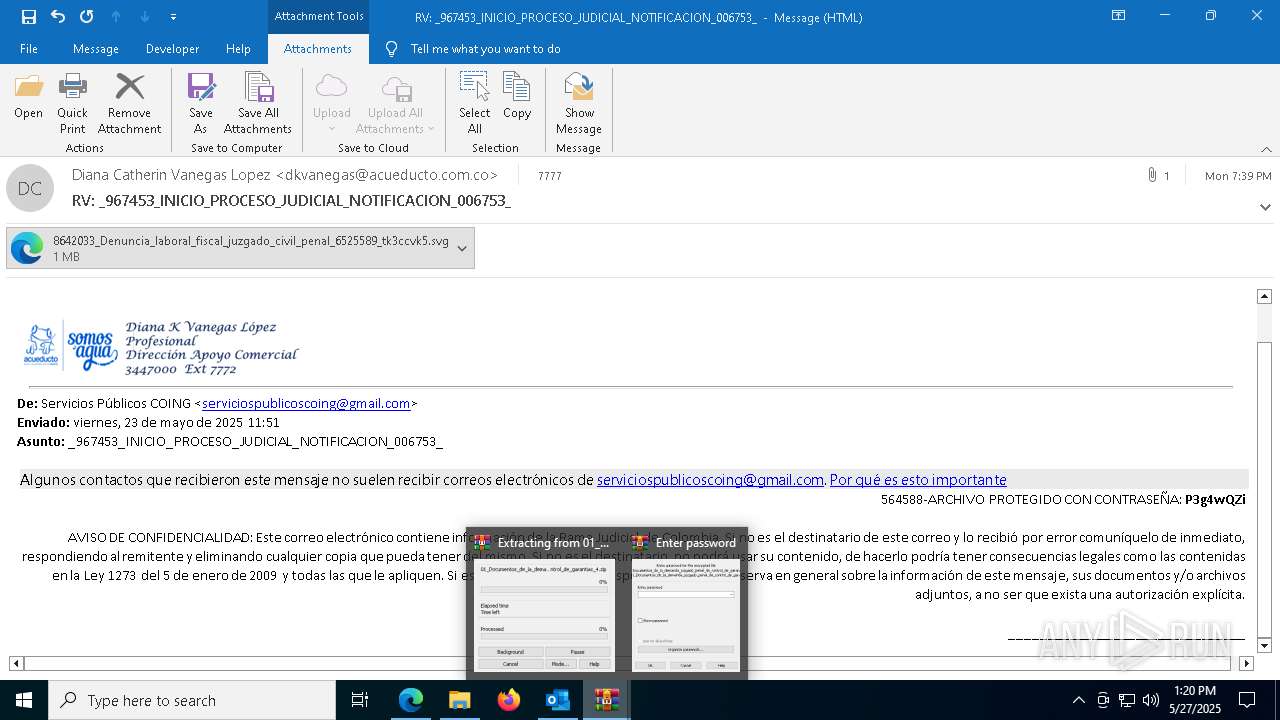Open Microsoft Edge from the taskbar

411,700
